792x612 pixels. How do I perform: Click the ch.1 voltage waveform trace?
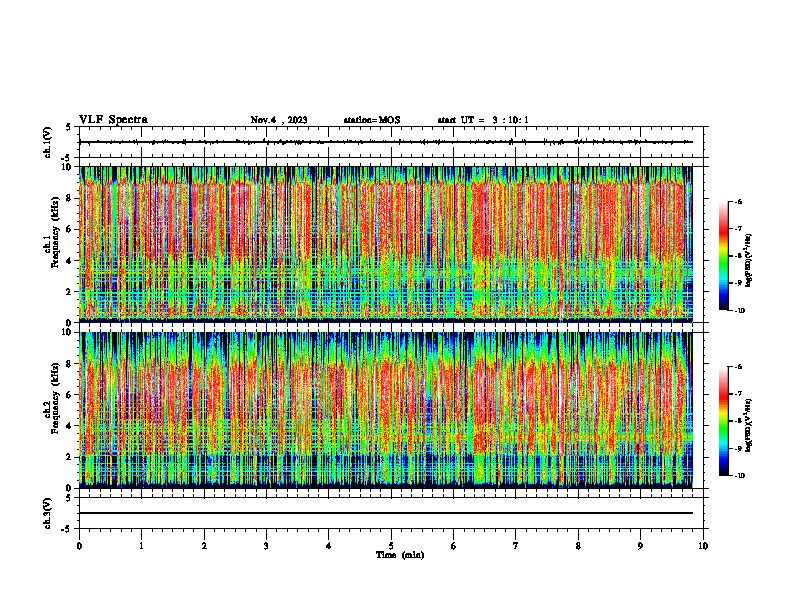coord(386,142)
